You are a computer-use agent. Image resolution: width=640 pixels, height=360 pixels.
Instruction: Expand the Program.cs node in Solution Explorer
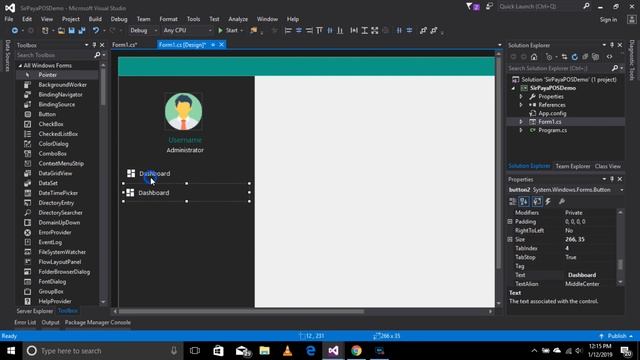coord(521,130)
